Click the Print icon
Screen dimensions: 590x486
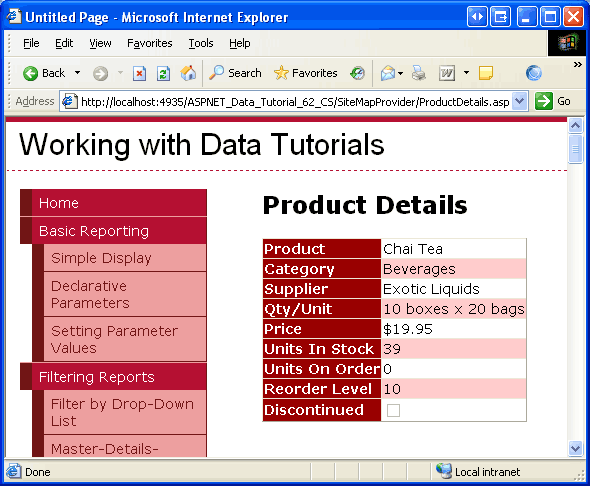pos(418,73)
